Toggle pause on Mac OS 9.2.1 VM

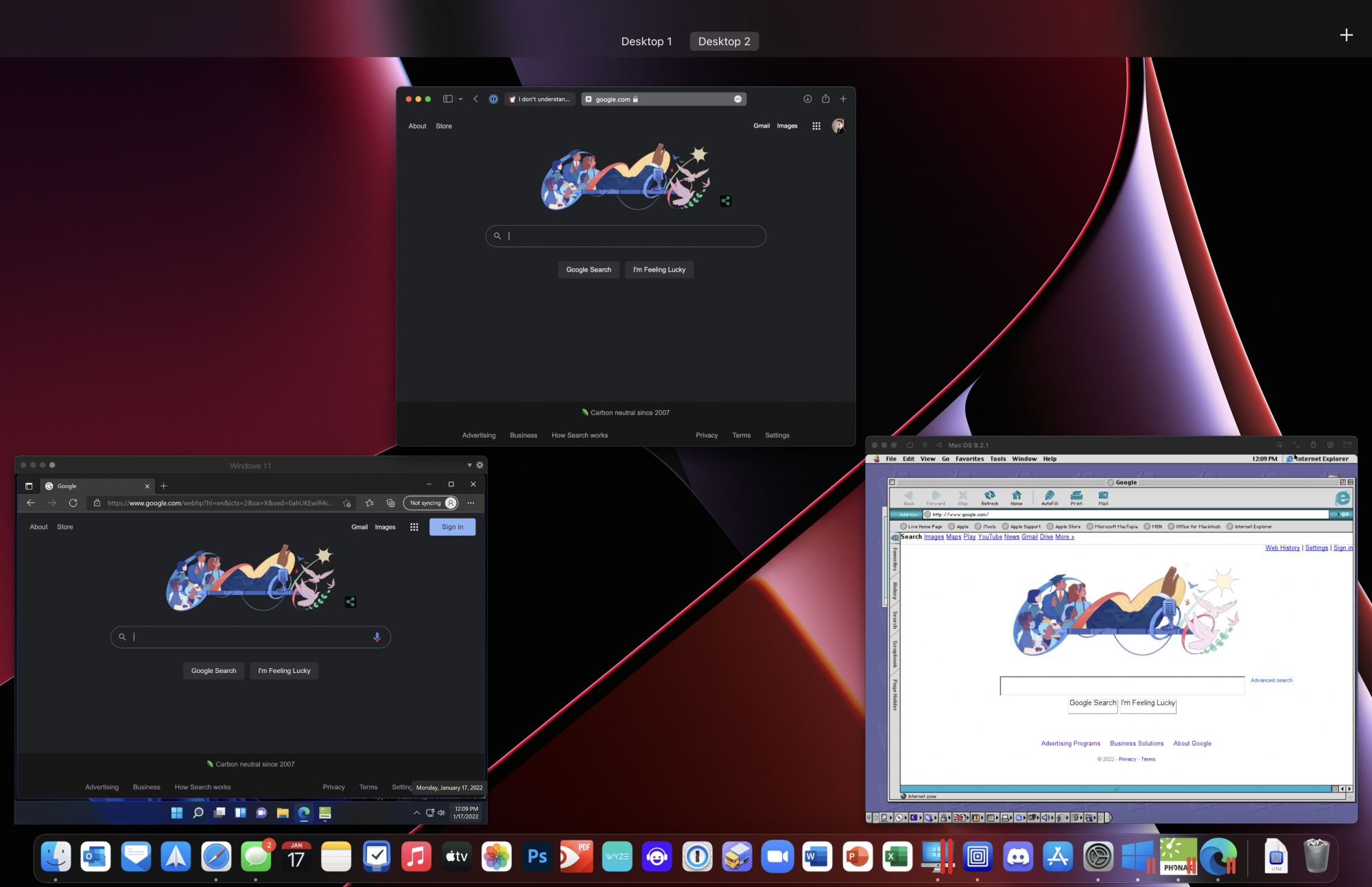(x=925, y=445)
